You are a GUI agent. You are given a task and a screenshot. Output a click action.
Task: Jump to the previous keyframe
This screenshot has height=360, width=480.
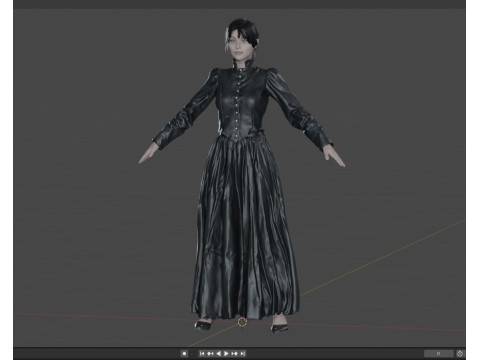[210, 354]
